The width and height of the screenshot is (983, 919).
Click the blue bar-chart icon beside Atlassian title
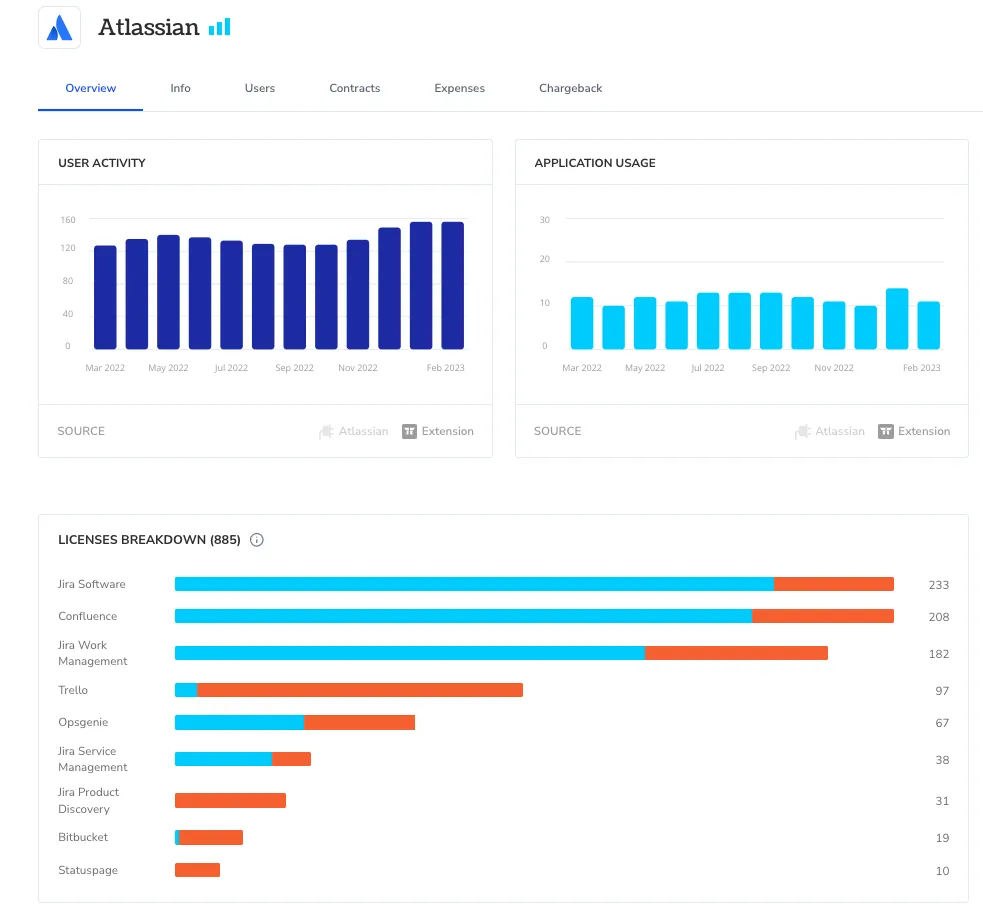pos(219,27)
